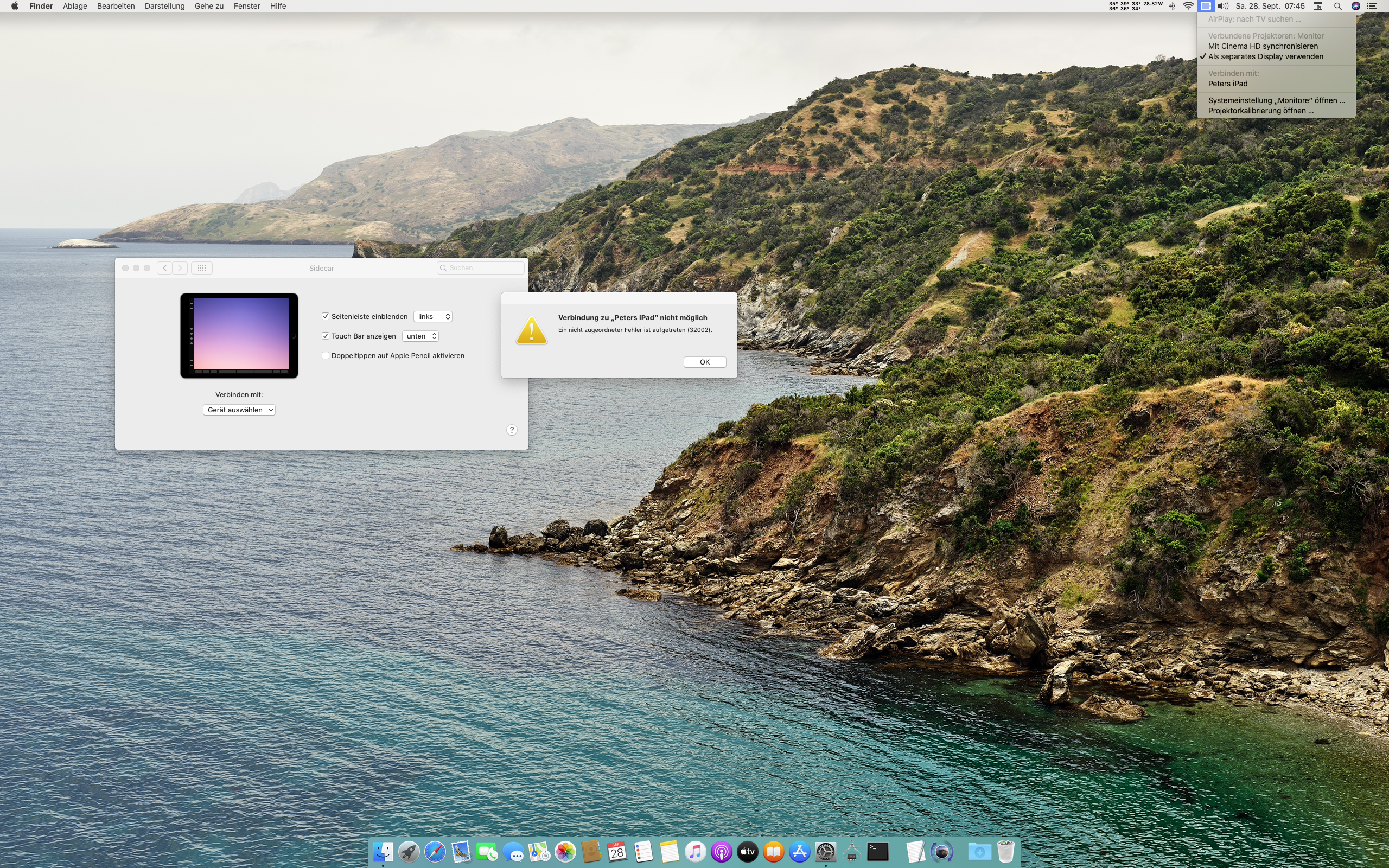
Task: Click the help question mark button
Action: pyautogui.click(x=512, y=430)
